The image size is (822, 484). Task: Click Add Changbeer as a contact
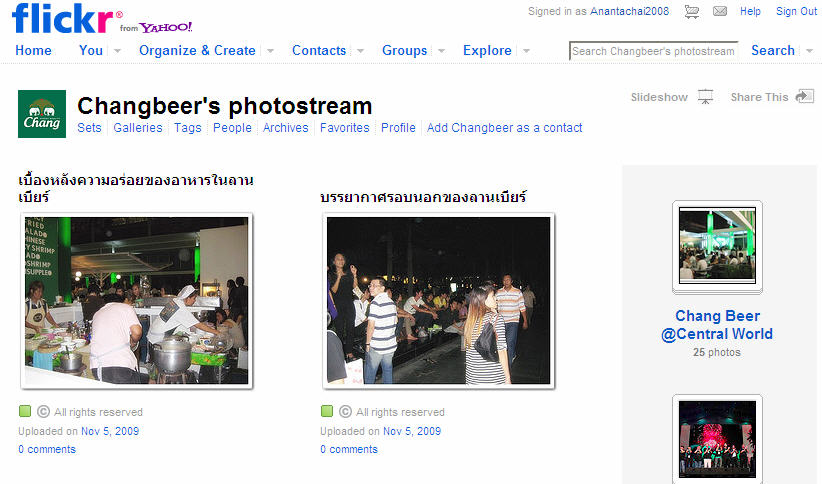click(504, 128)
